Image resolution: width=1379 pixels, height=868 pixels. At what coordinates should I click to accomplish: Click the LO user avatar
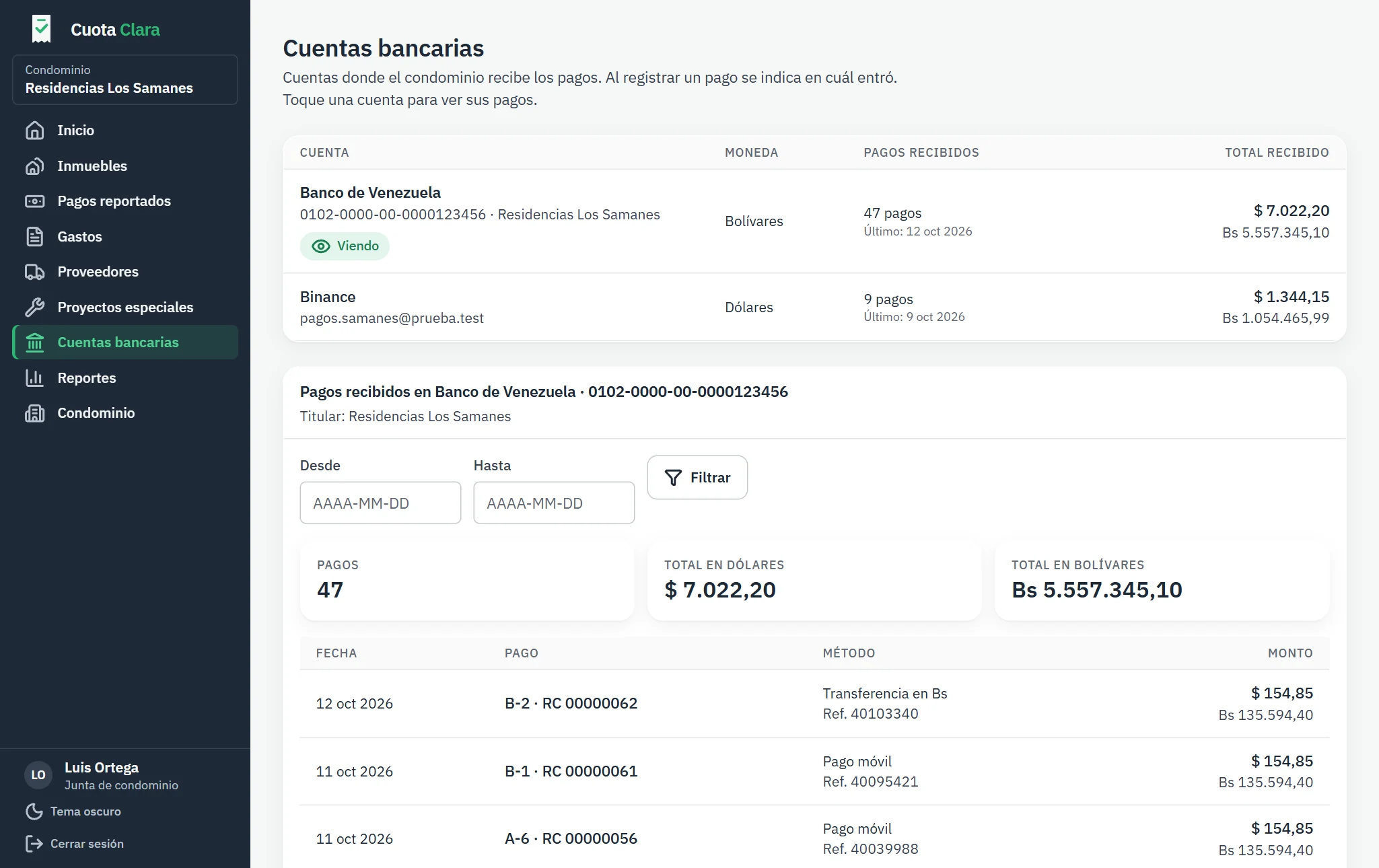pos(38,775)
